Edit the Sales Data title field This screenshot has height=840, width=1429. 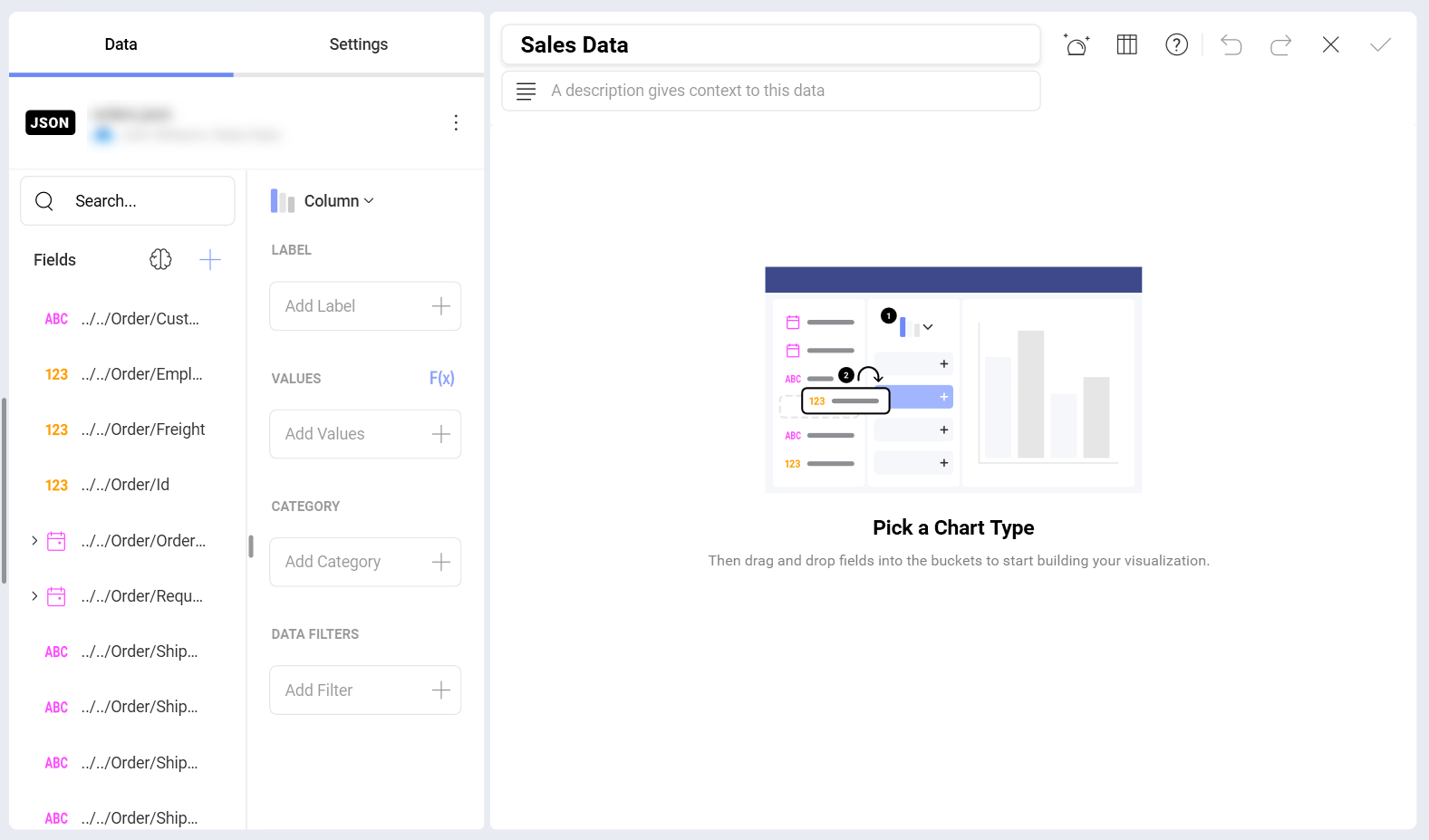coord(770,44)
